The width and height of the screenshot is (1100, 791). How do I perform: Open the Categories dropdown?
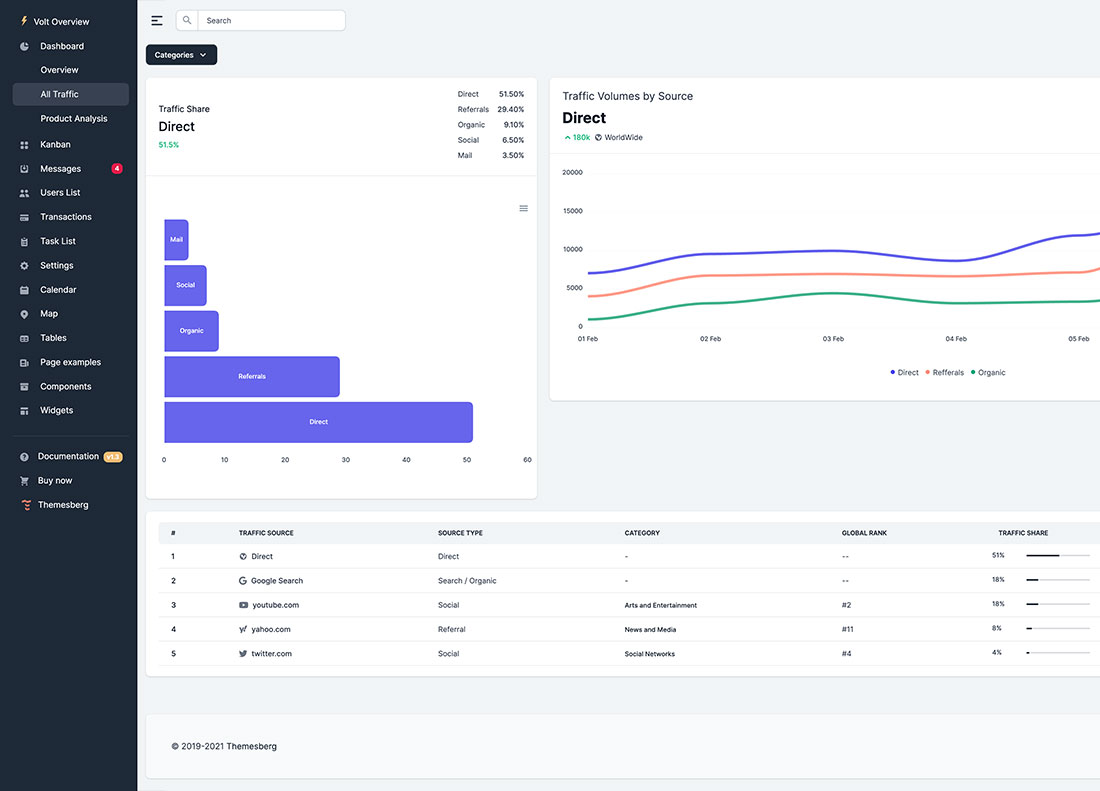coord(180,55)
